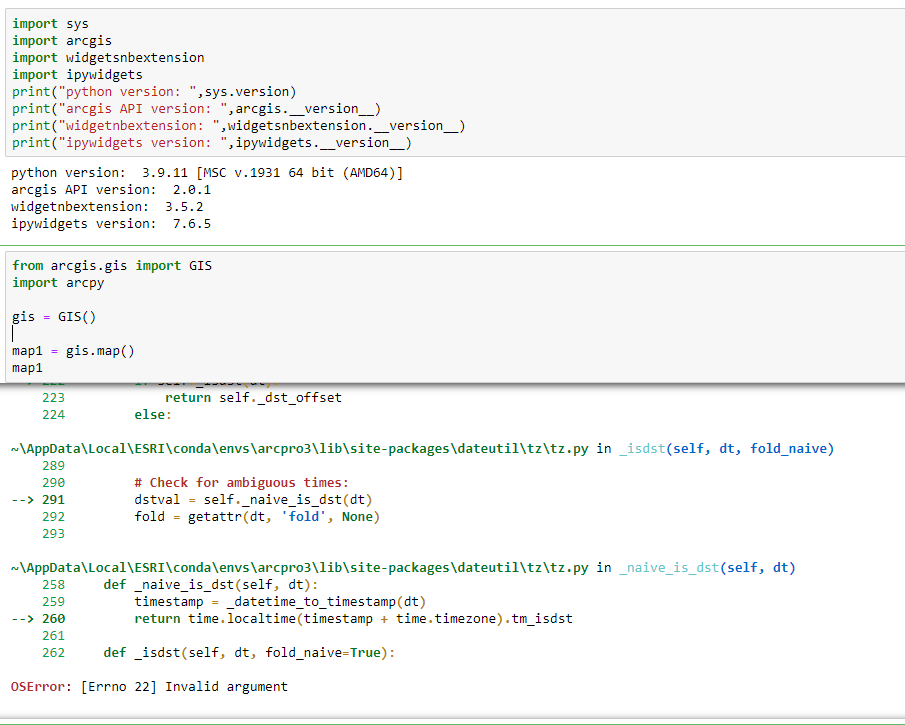Image resolution: width=905 pixels, height=725 pixels.
Task: Click the "map1 = gis.map()" line
Action: coord(73,351)
